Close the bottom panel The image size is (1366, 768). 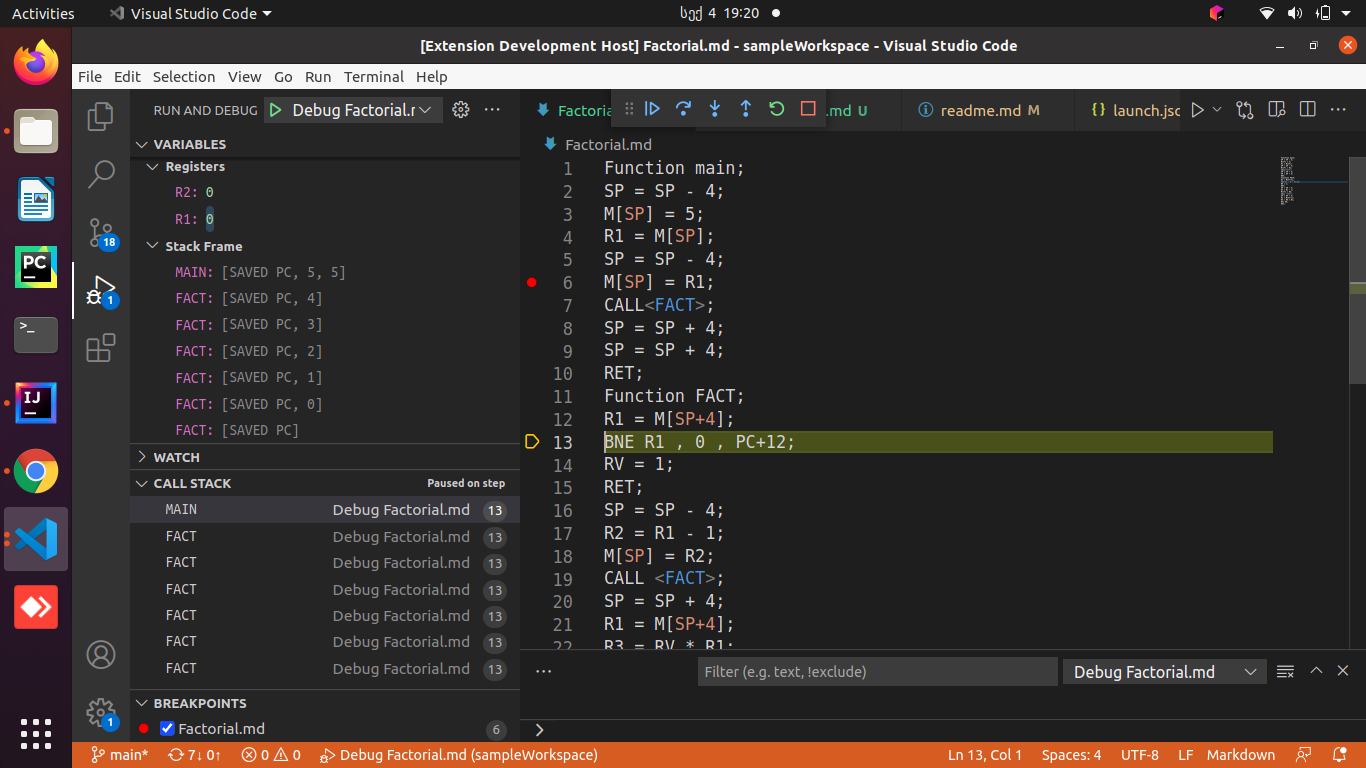1343,671
